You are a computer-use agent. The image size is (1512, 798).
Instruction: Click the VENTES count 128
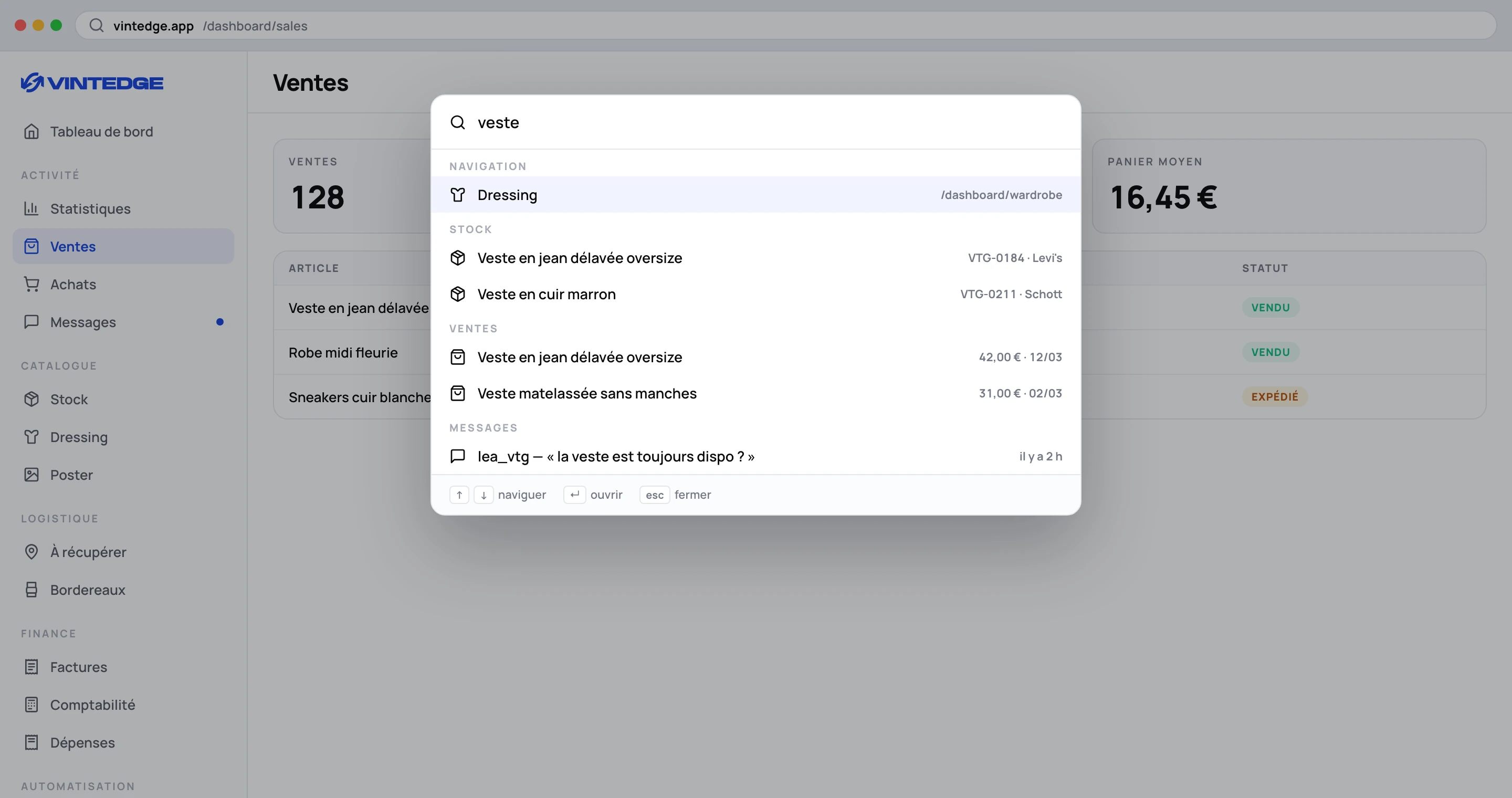point(318,197)
